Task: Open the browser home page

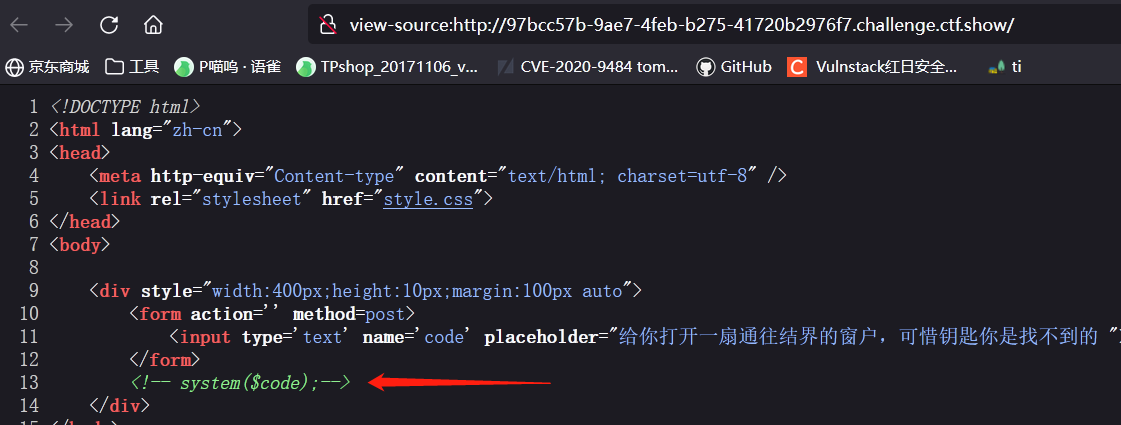Action: pos(153,26)
